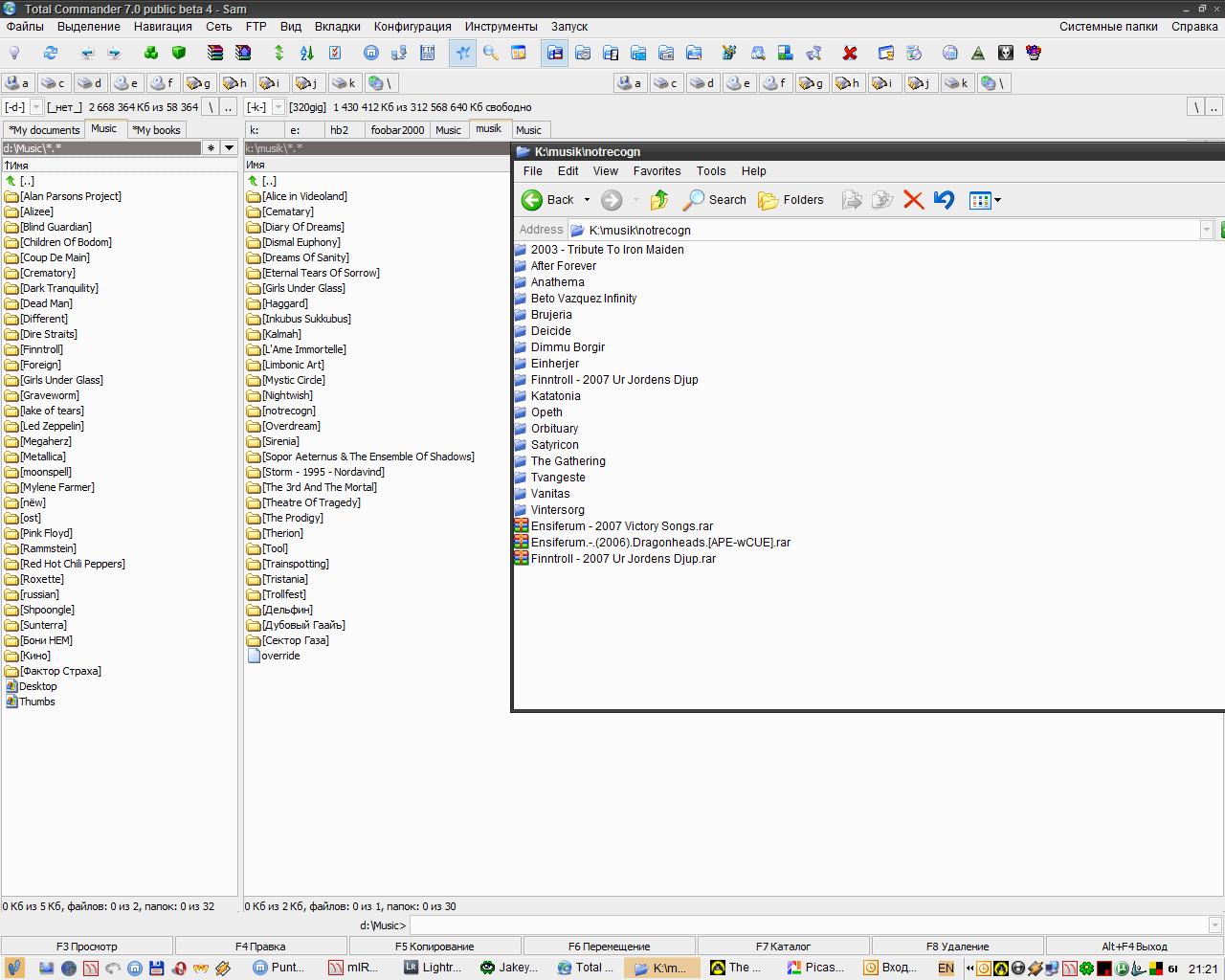Click the light bulb icon in toolbar

[x=14, y=53]
